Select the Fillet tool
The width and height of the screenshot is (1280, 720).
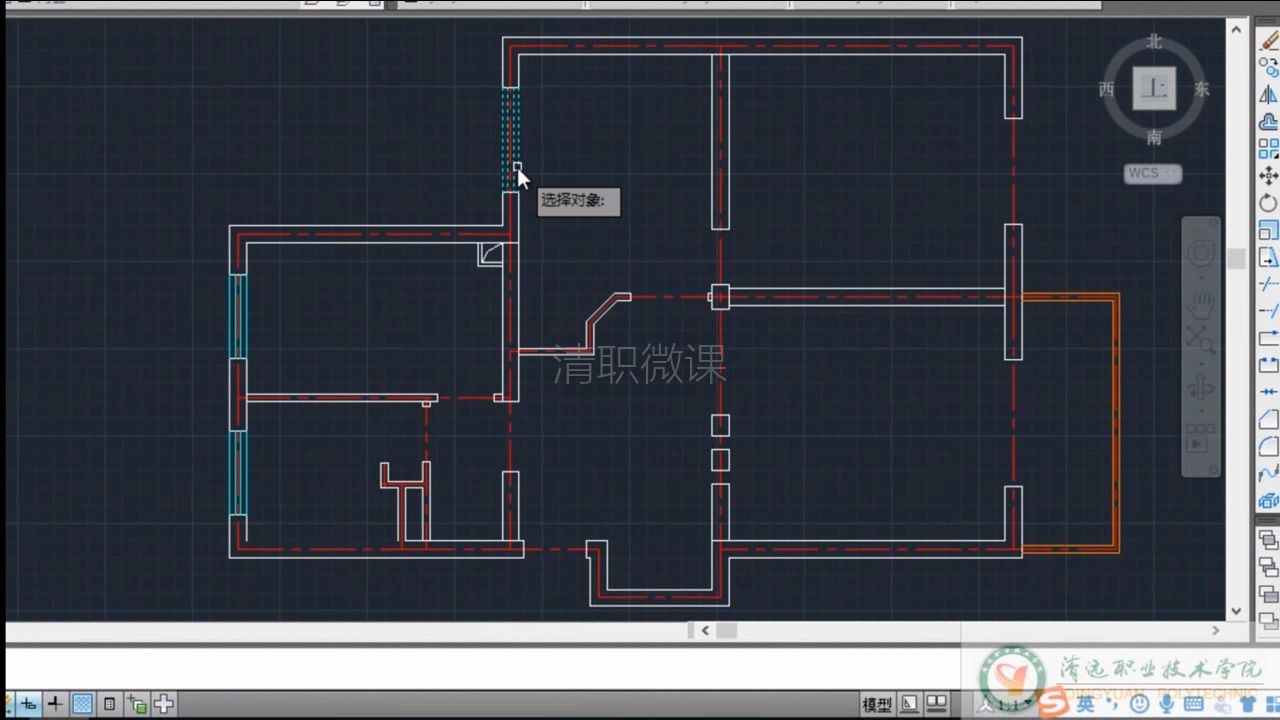click(1269, 446)
